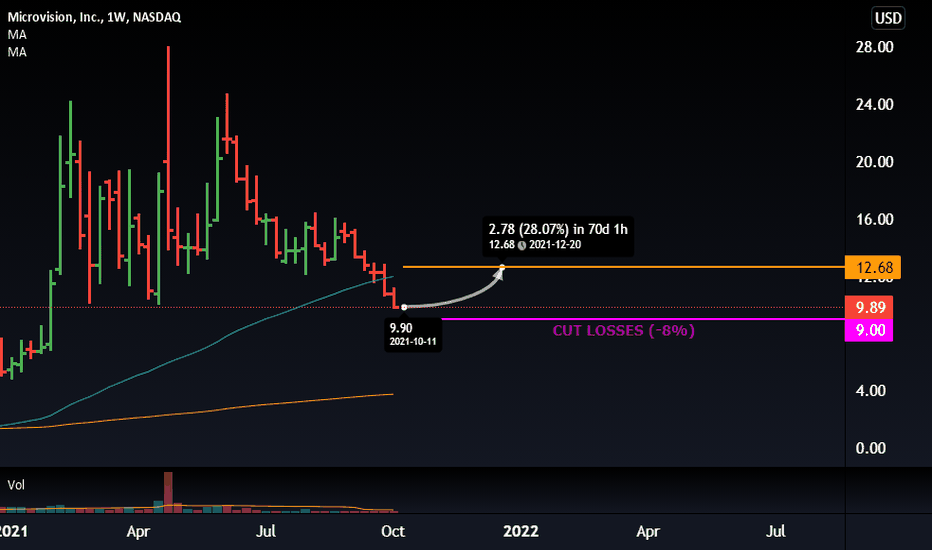Click the 28.00 price axis value
The height and width of the screenshot is (550, 932).
coord(874,47)
